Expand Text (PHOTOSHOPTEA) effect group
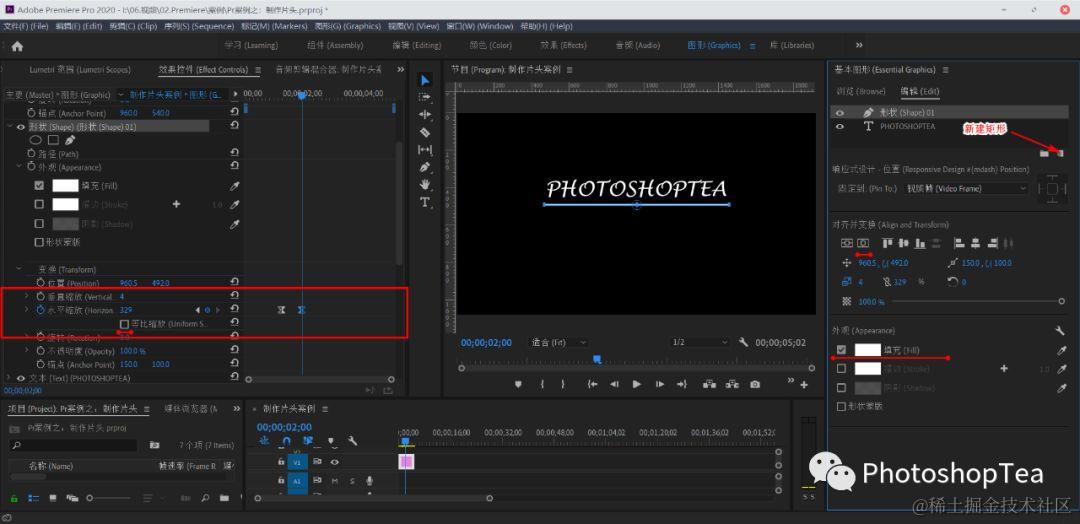The width and height of the screenshot is (1080, 524). [x=9, y=378]
